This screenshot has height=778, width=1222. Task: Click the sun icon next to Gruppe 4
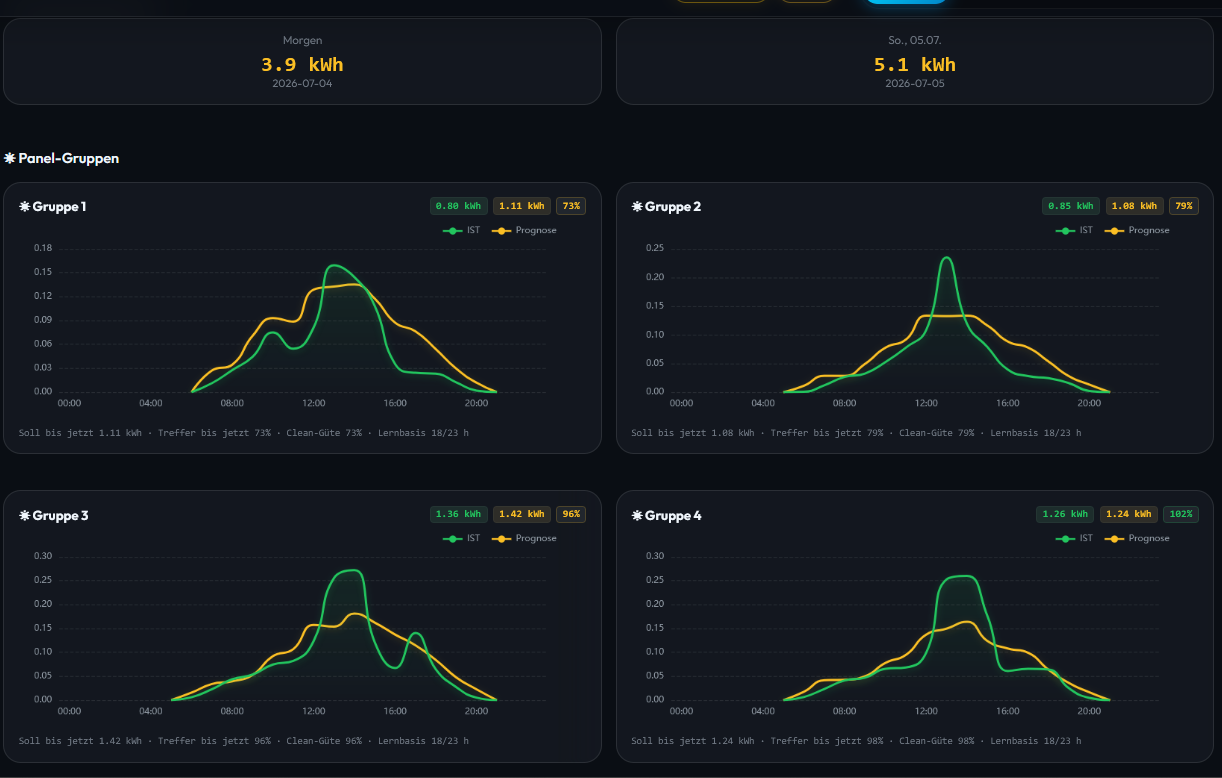(x=637, y=516)
